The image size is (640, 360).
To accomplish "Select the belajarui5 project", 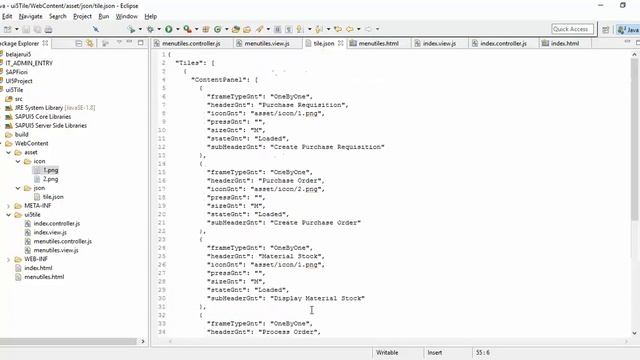I will (18, 54).
